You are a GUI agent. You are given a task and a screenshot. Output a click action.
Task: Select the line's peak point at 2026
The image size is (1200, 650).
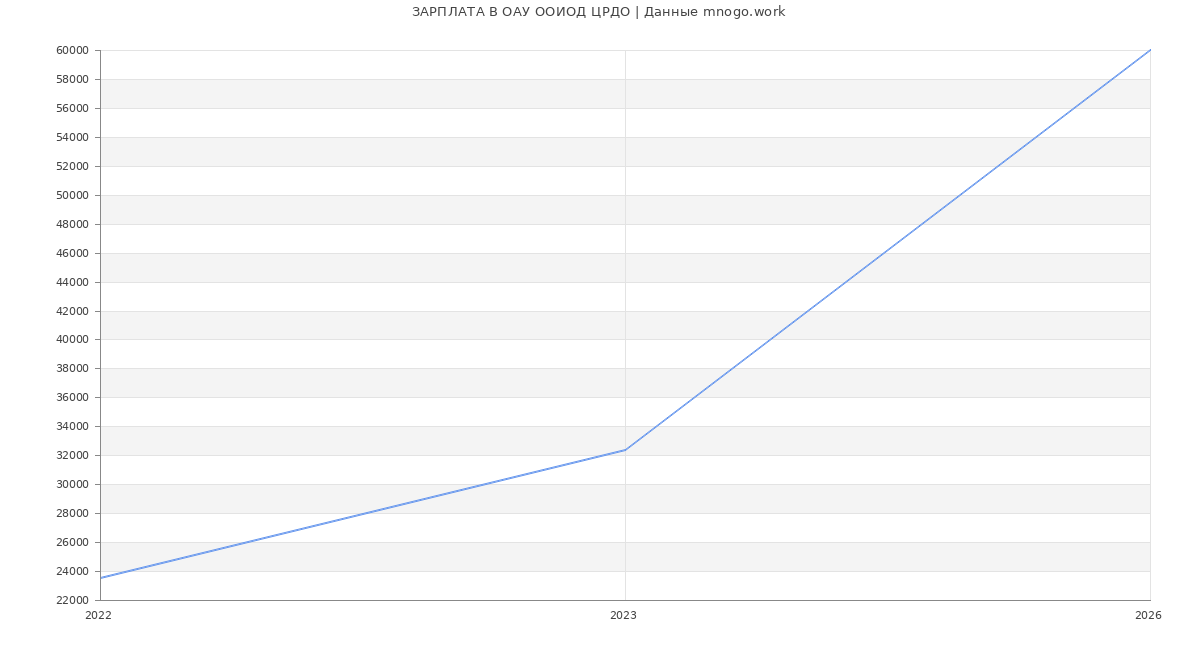pos(1150,50)
